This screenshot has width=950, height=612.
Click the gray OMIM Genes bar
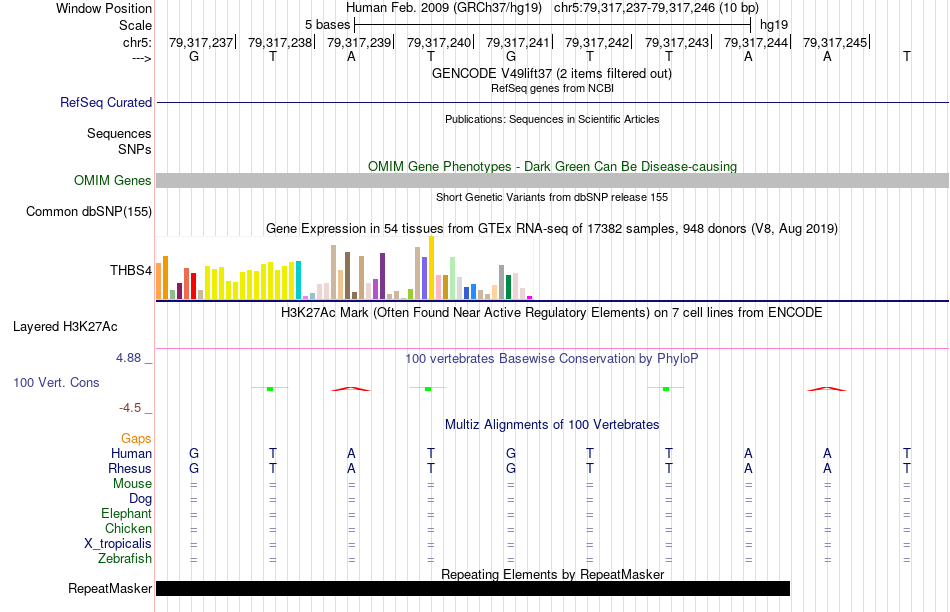(552, 181)
